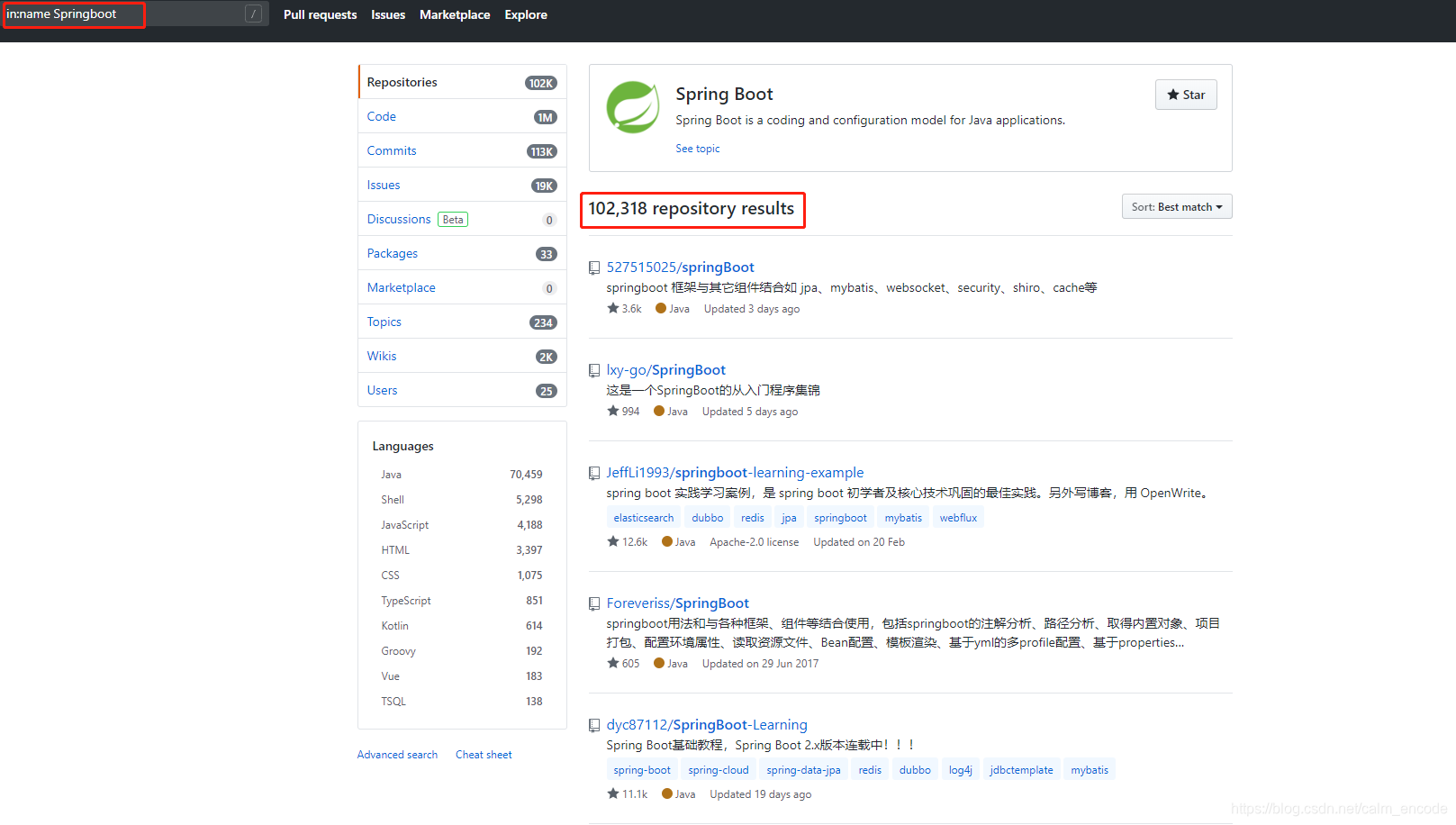Image resolution: width=1456 pixels, height=825 pixels.
Task: Select the Issues filter in sidebar
Action: pyautogui.click(x=462, y=185)
